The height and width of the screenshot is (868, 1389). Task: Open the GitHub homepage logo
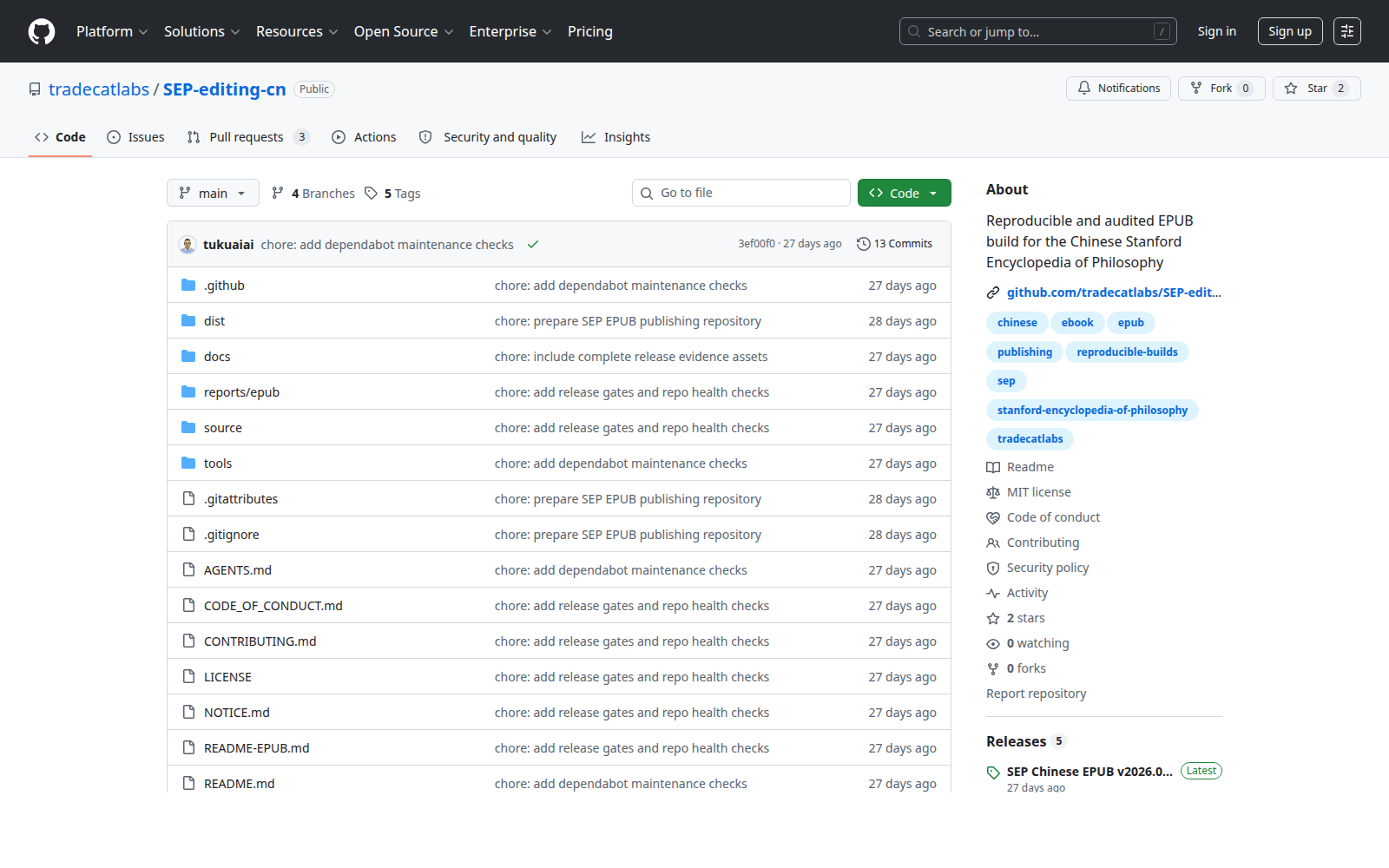coord(42,31)
